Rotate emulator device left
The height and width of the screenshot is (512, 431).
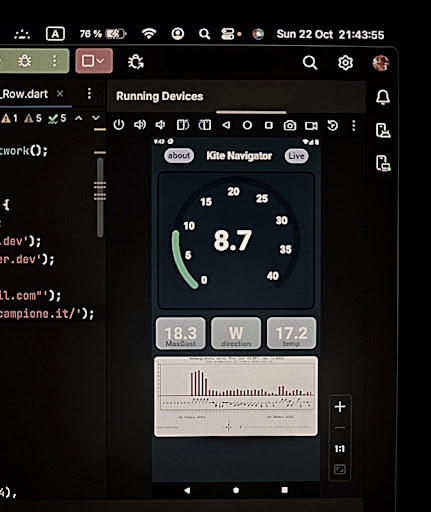[183, 125]
